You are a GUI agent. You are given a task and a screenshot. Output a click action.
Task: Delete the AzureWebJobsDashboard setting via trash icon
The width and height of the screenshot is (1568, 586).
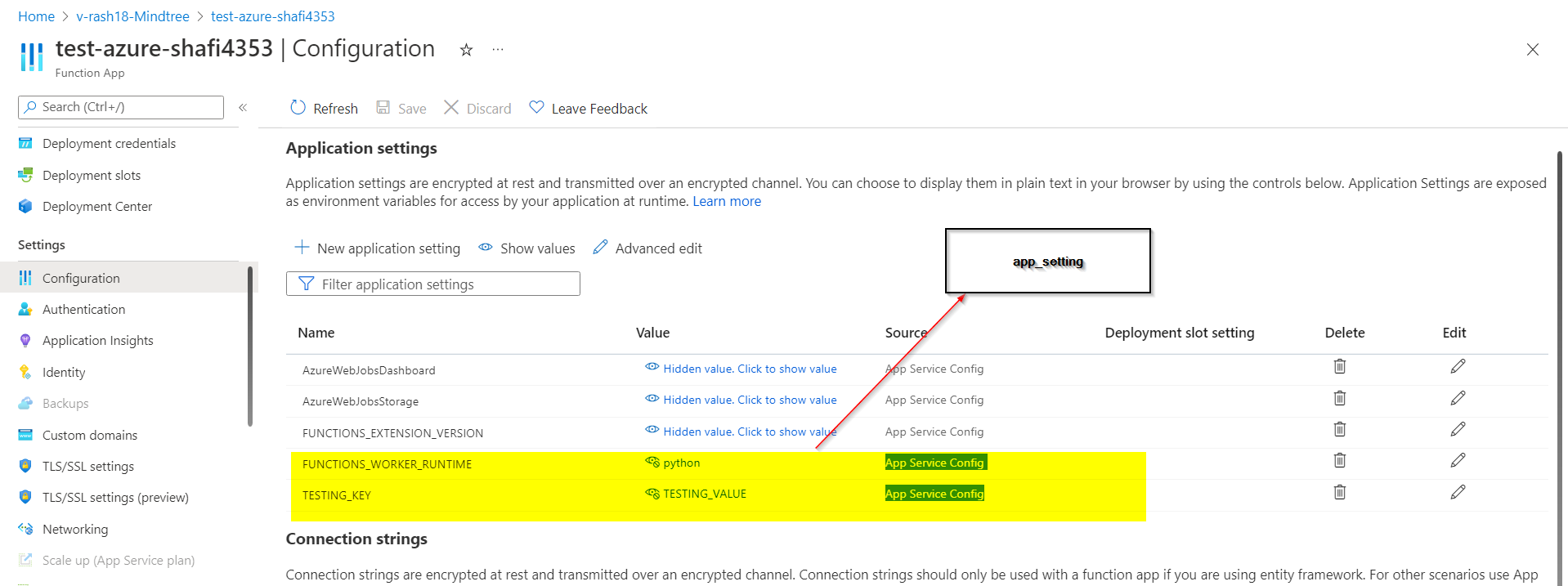click(x=1339, y=366)
